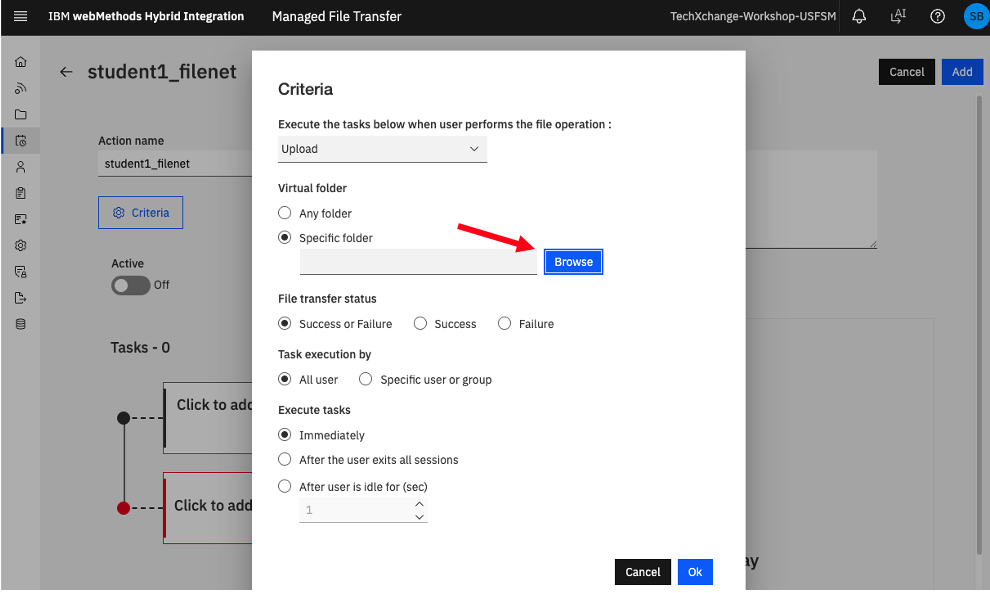Increase idle seconds with up arrow
The image size is (990, 593).
coord(419,504)
